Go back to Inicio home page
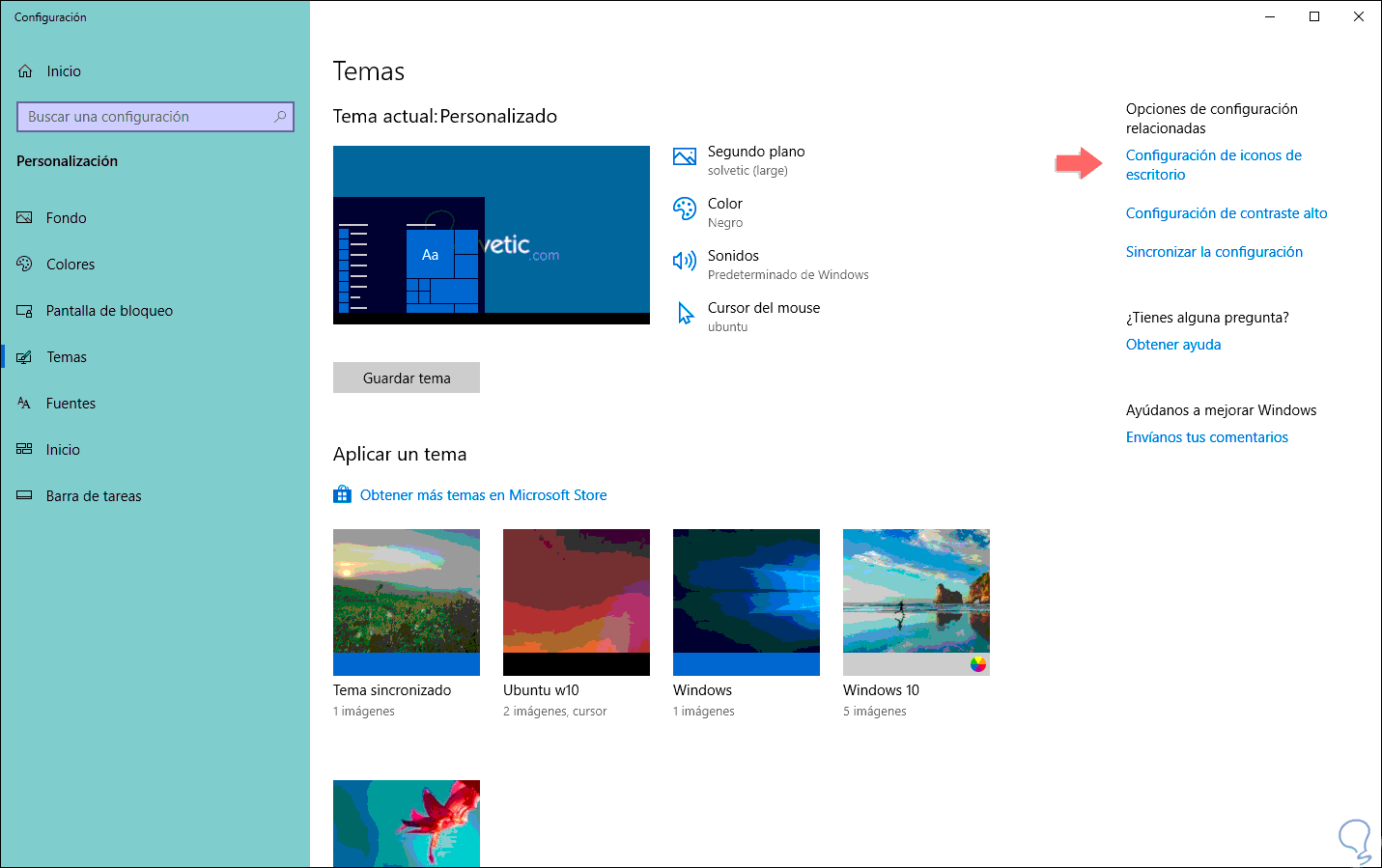This screenshot has width=1382, height=868. [x=155, y=71]
